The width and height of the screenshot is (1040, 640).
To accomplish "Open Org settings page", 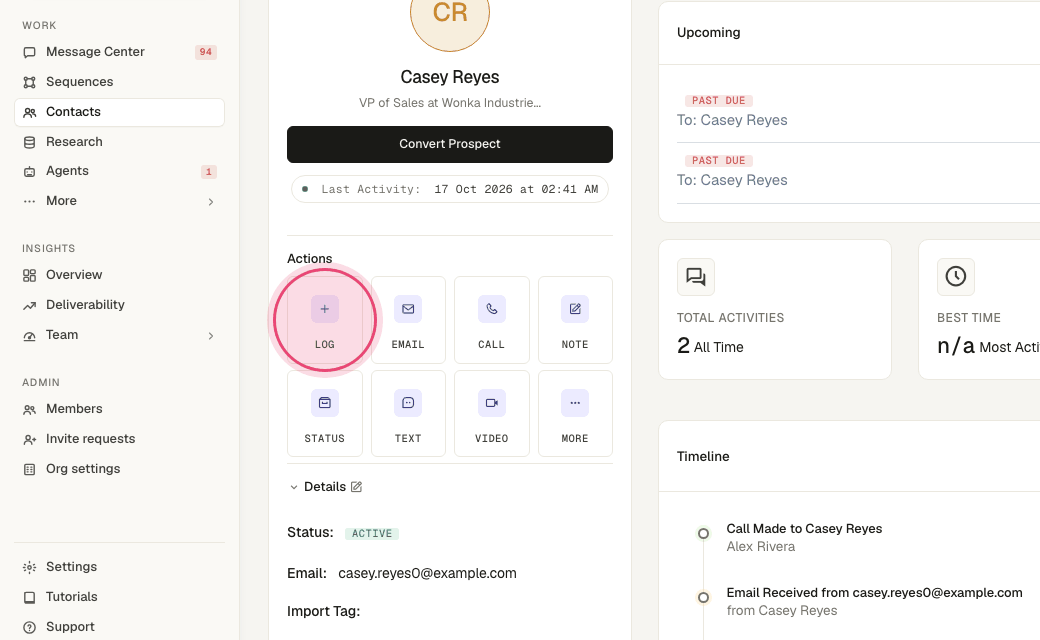I will coord(119,469).
